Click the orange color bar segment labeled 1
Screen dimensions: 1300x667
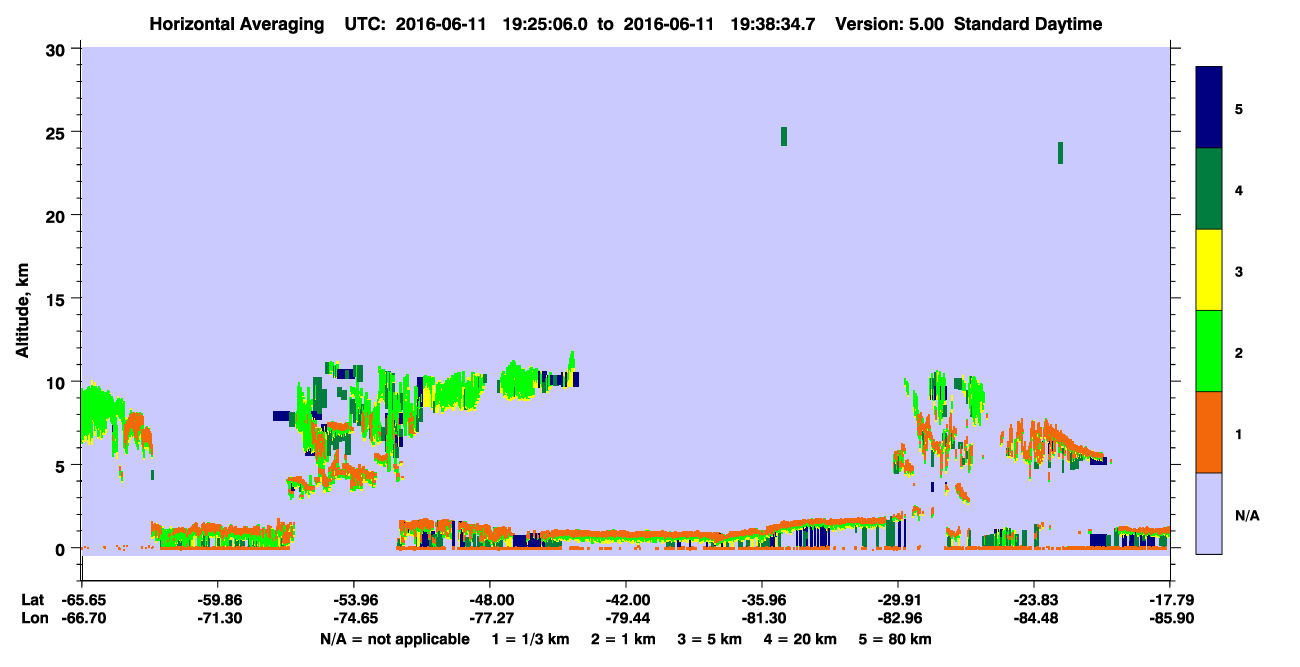click(1209, 432)
